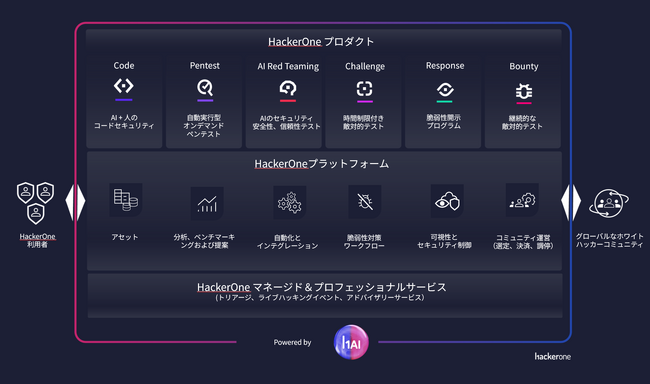The image size is (650, 384).
Task: Click the 継続的な敵対的テスト description
Action: [522, 122]
